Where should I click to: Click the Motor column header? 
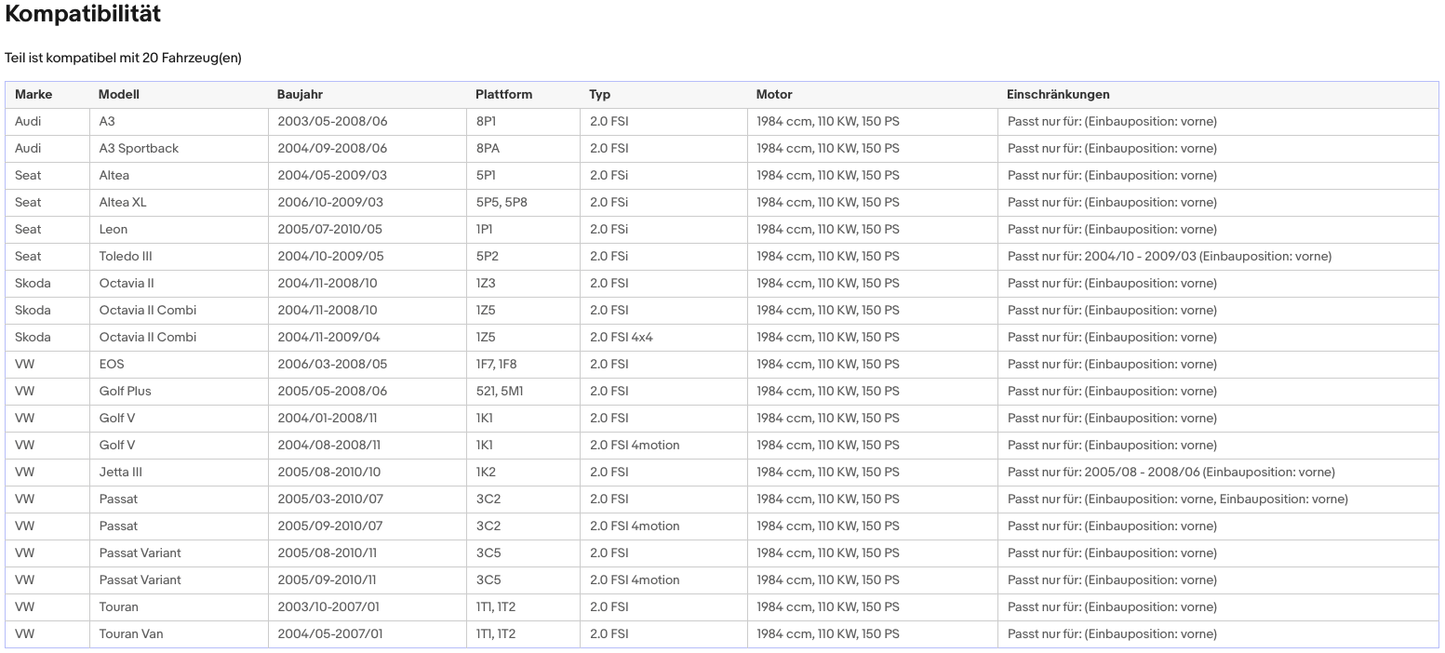774,95
